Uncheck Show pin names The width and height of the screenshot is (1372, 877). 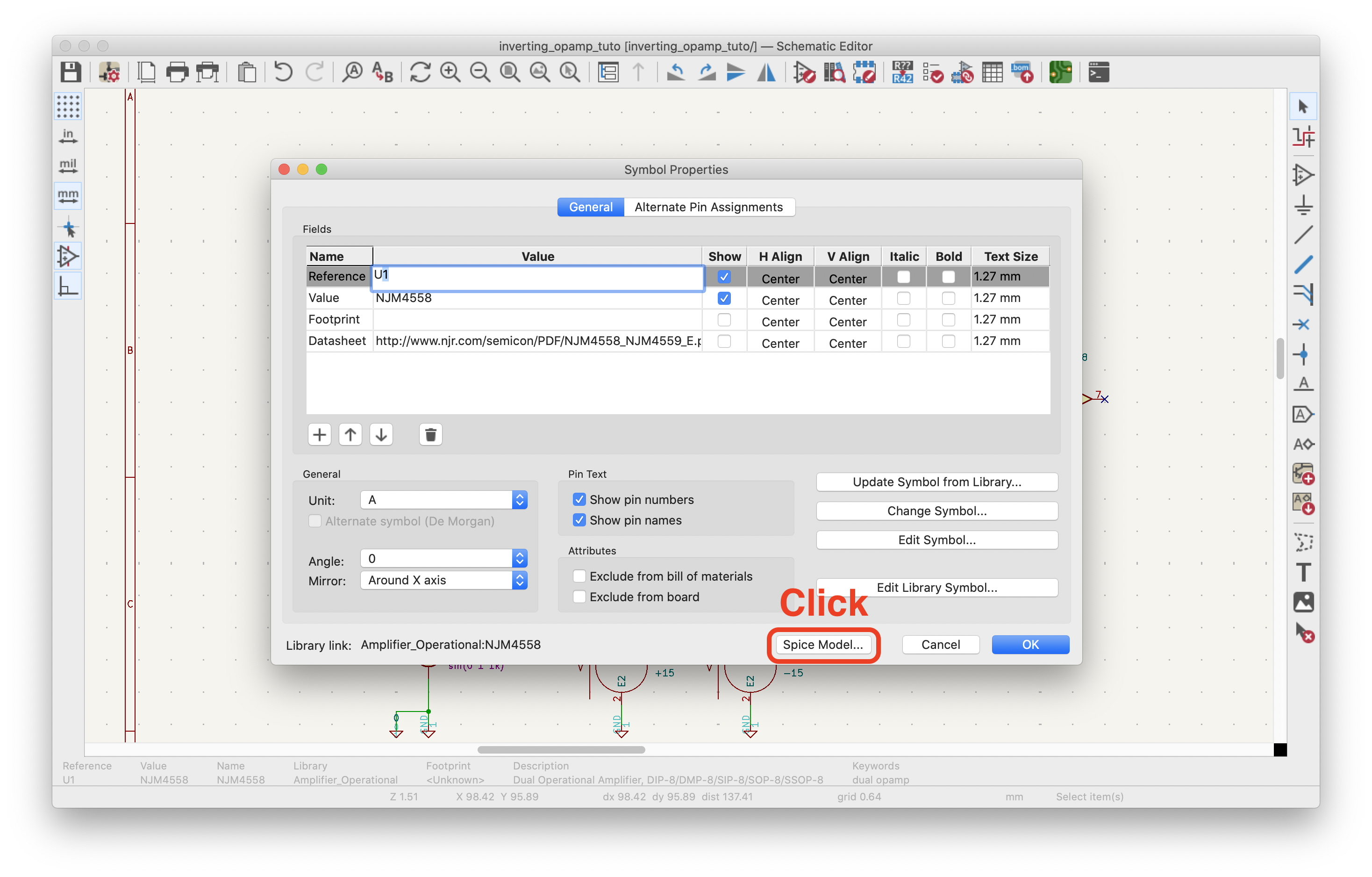(x=579, y=520)
